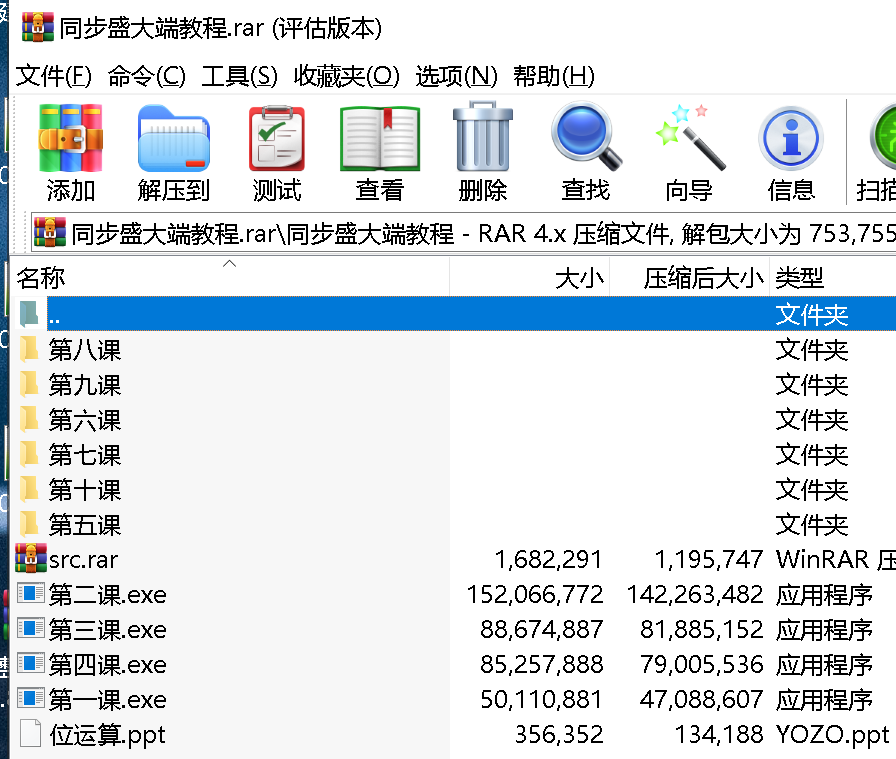Click the 位运算.ppt document icon
The height and width of the screenshot is (759, 896).
[x=30, y=734]
